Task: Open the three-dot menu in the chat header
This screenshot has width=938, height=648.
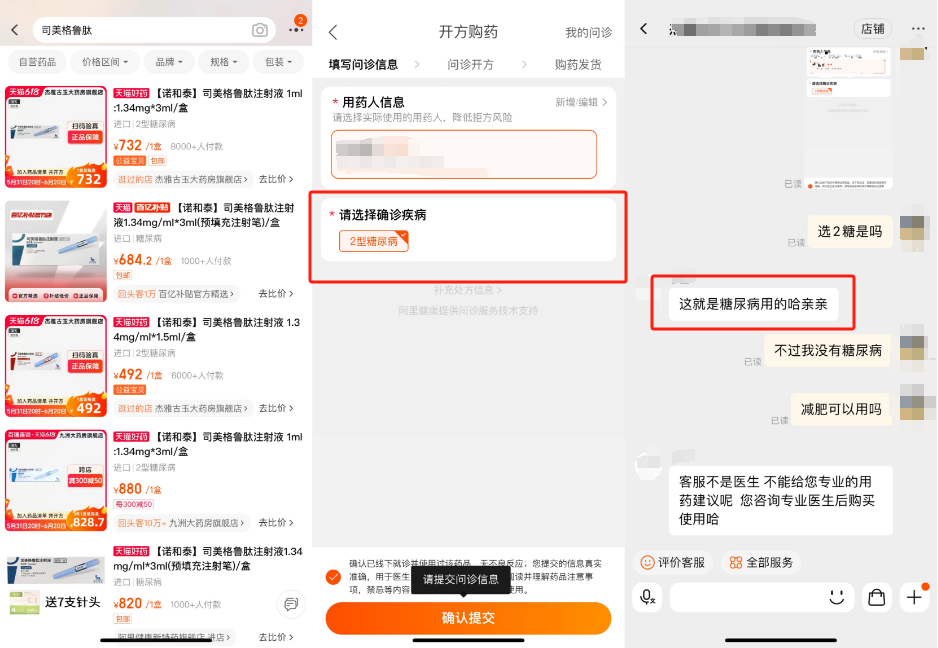Action: click(x=918, y=29)
